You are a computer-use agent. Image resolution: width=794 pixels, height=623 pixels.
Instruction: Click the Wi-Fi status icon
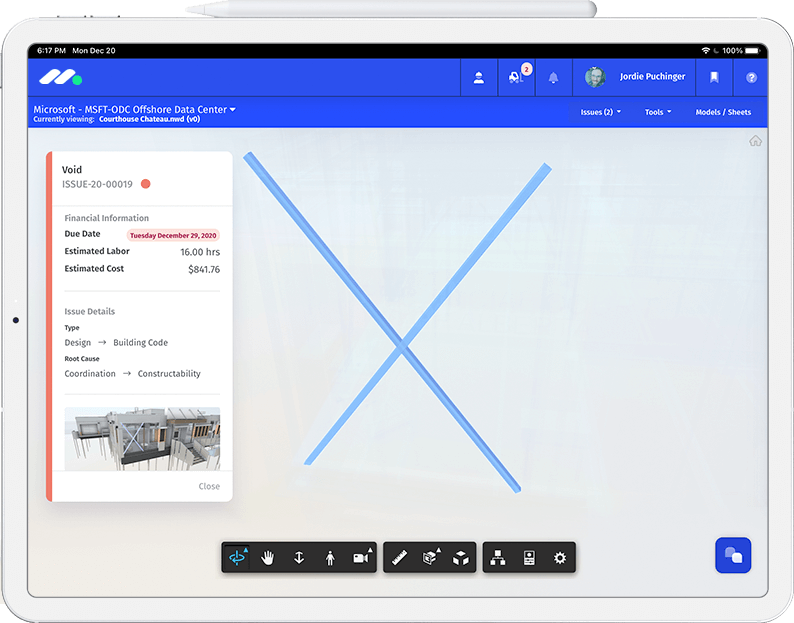tap(705, 51)
